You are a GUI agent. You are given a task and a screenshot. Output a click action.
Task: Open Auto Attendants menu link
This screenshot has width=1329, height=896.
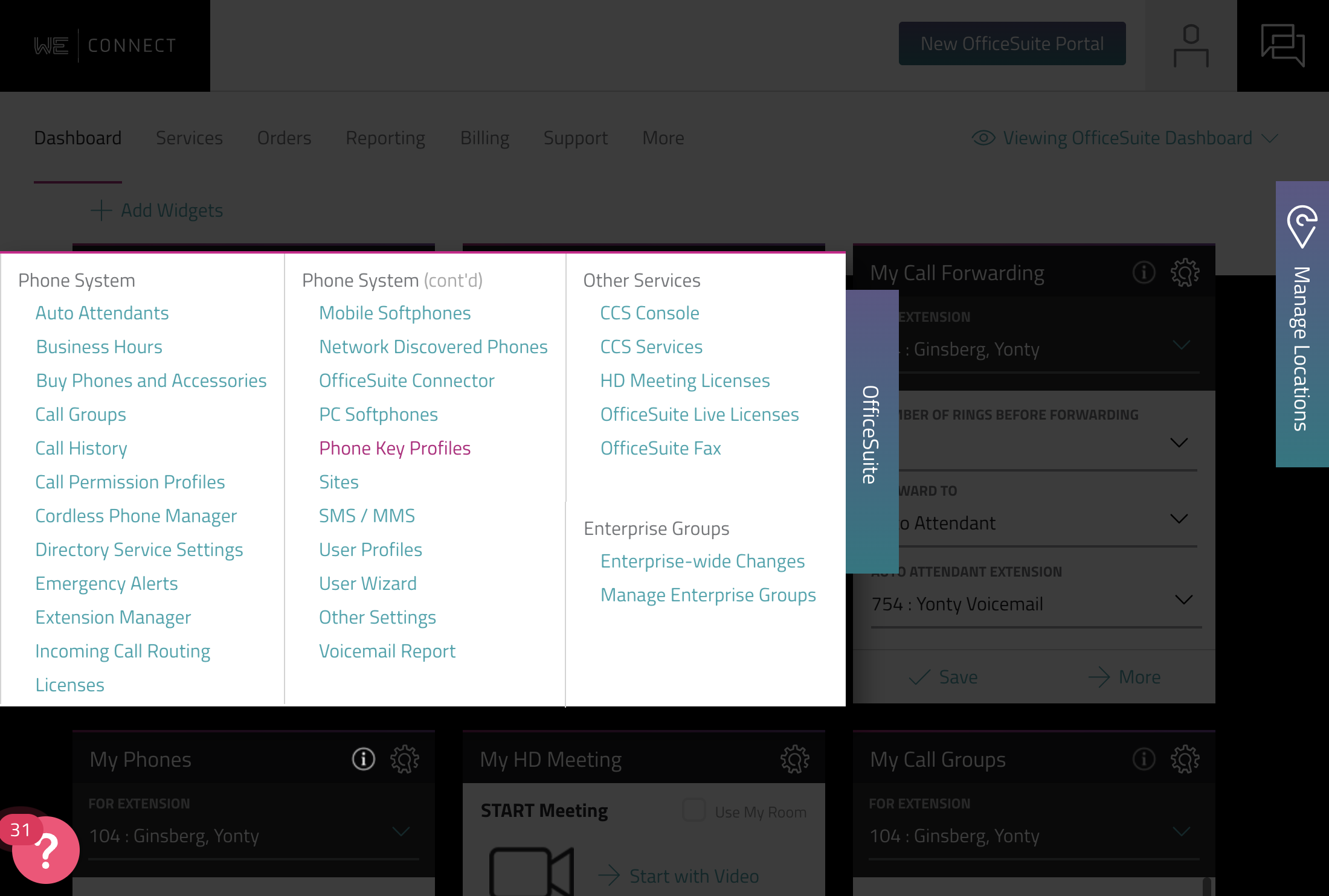[x=102, y=313]
